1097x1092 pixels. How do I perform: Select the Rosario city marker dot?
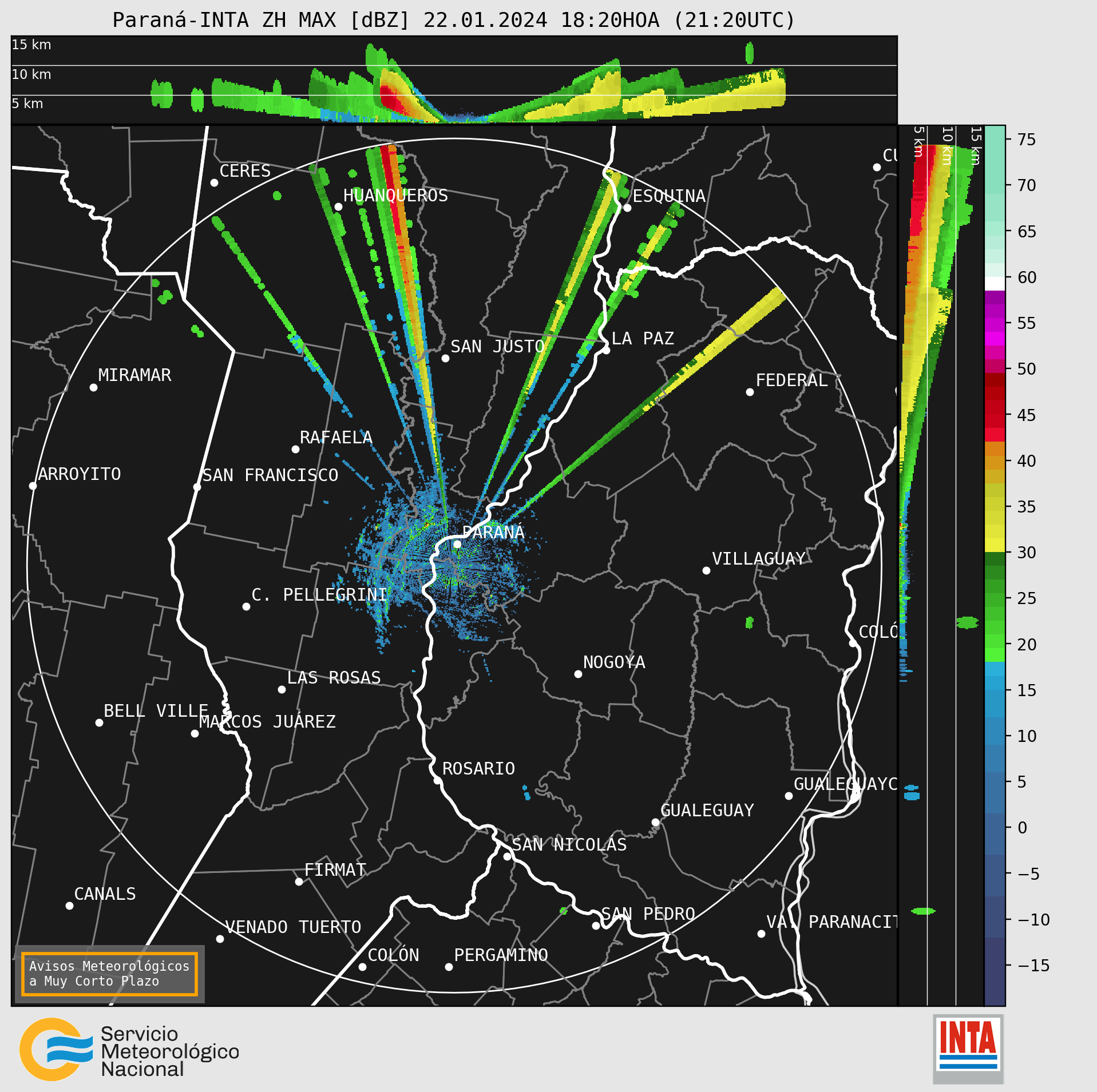[437, 780]
